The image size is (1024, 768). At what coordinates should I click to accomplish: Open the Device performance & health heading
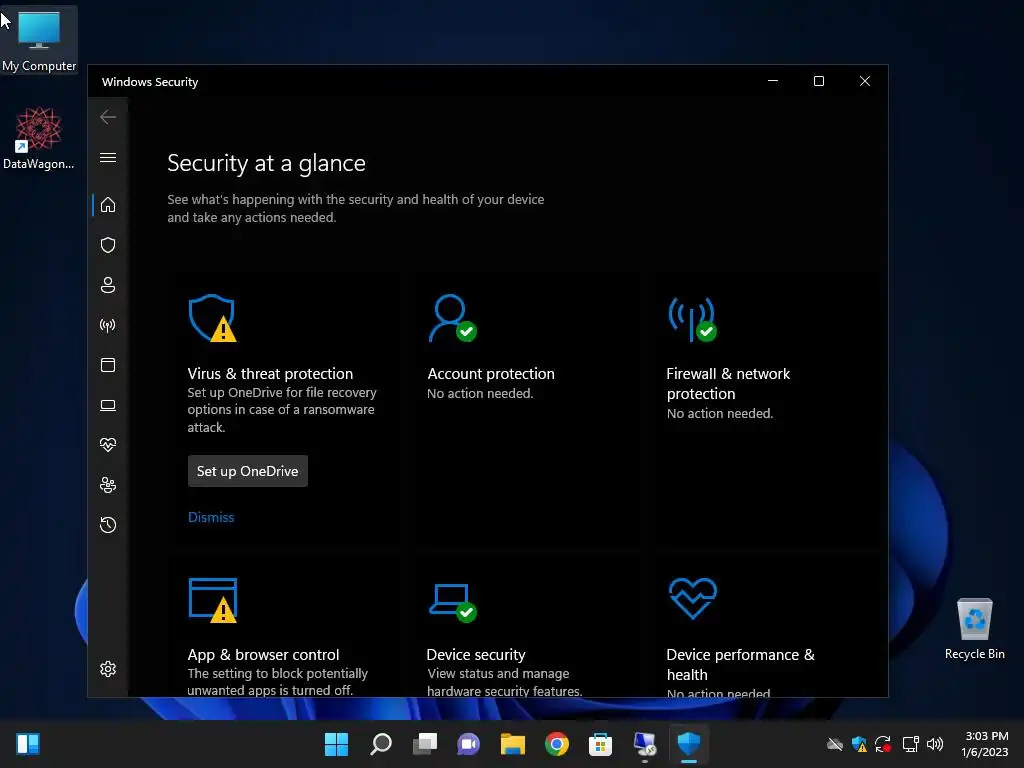click(x=741, y=664)
